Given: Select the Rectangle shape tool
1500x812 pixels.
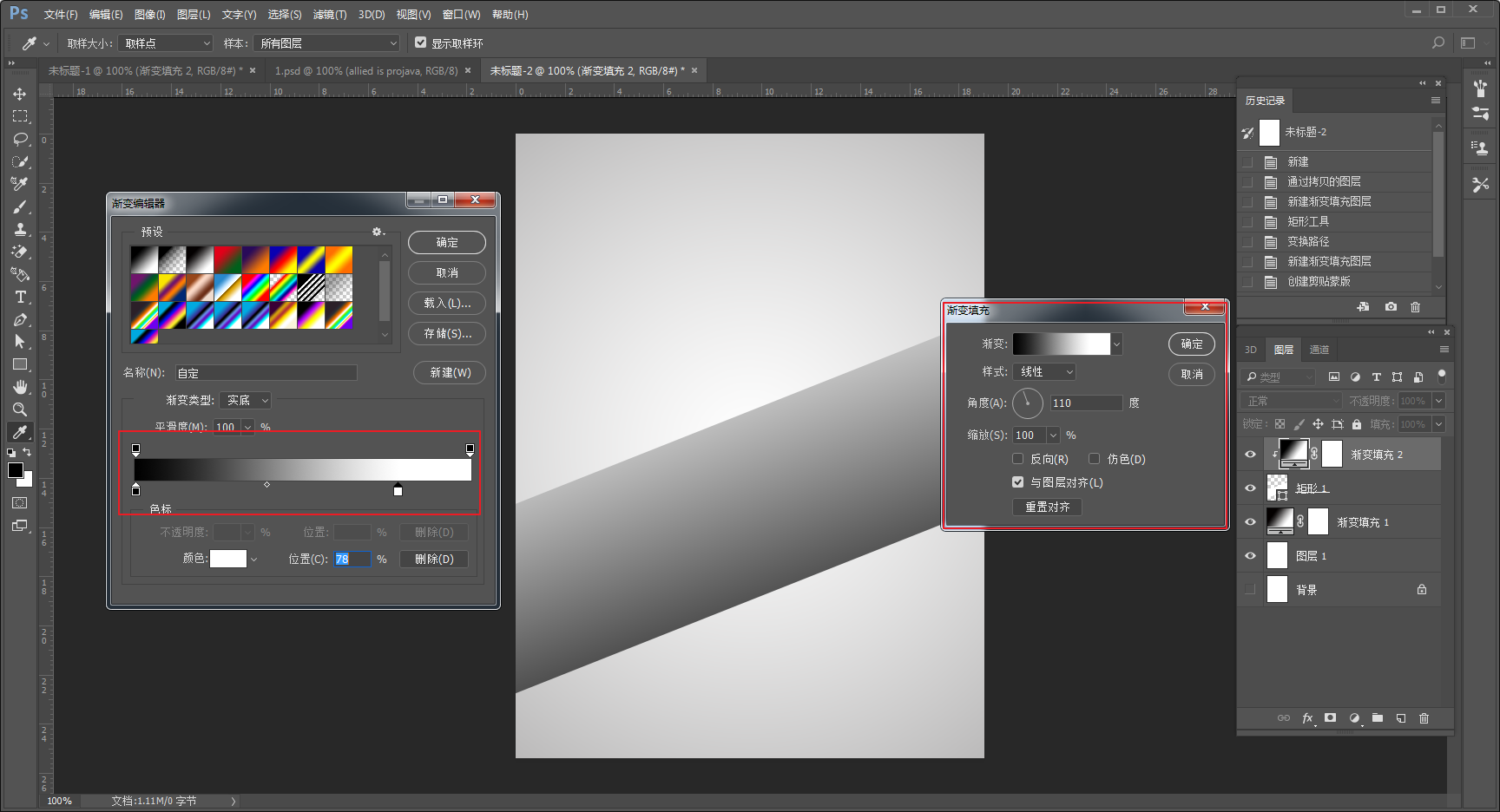Looking at the screenshot, I should [20, 364].
